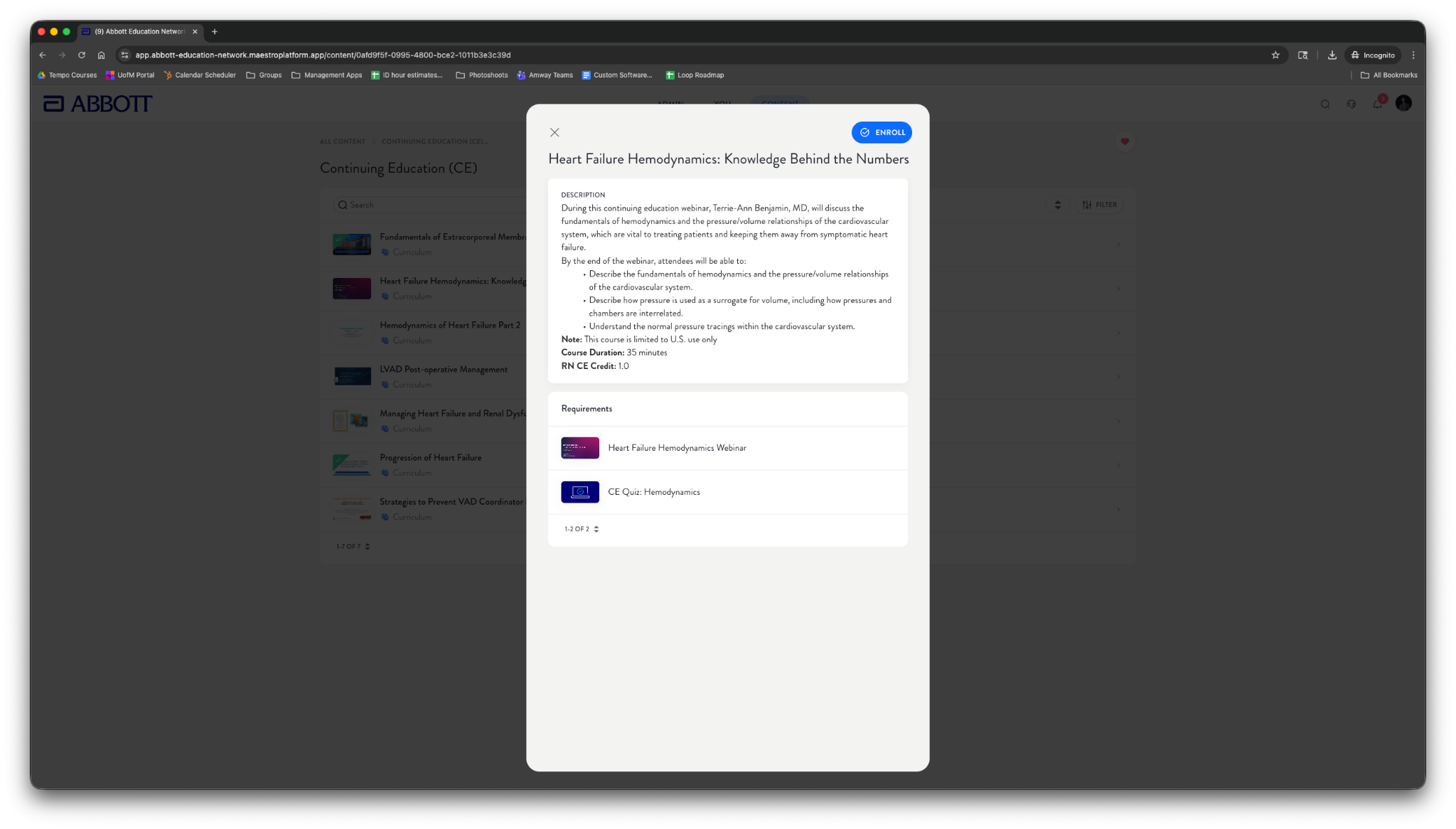
Task: Open the support headset icon
Action: click(x=1351, y=104)
